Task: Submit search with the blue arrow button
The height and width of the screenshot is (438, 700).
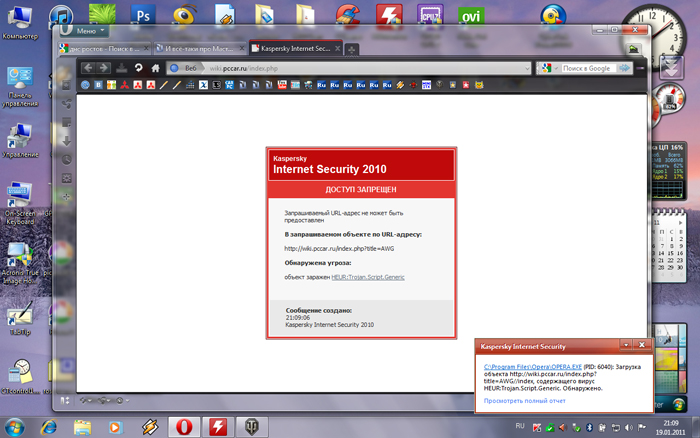Action: (x=625, y=68)
